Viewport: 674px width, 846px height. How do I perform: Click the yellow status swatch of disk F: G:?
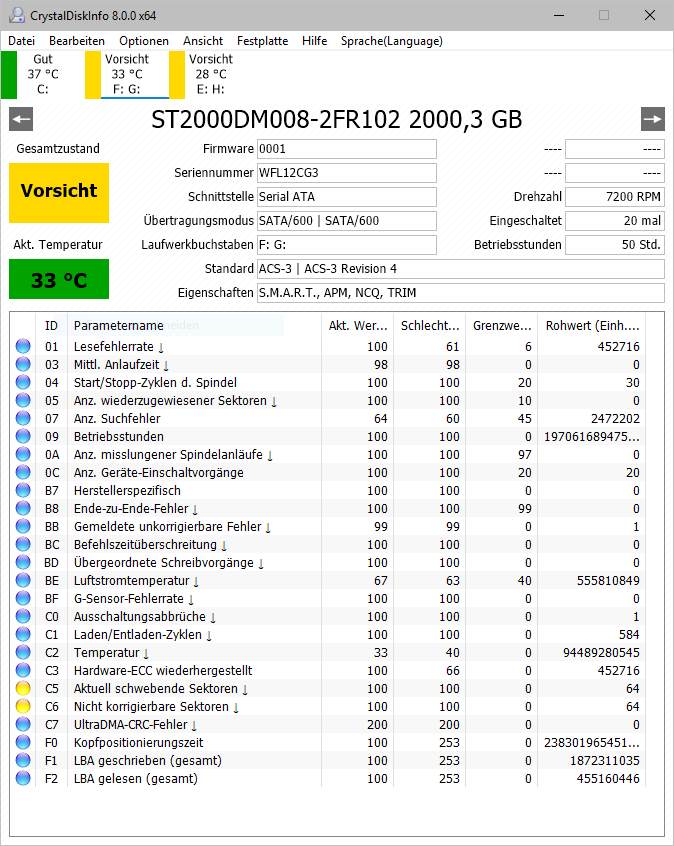point(93,74)
